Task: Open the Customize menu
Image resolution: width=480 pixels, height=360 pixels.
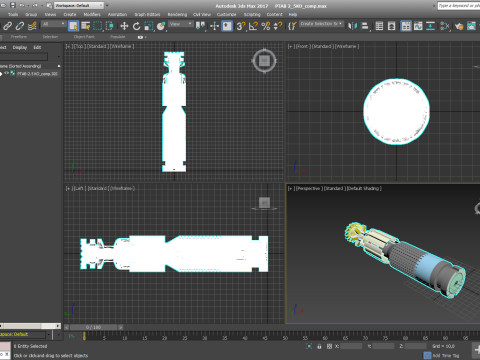Action: pyautogui.click(x=227, y=15)
